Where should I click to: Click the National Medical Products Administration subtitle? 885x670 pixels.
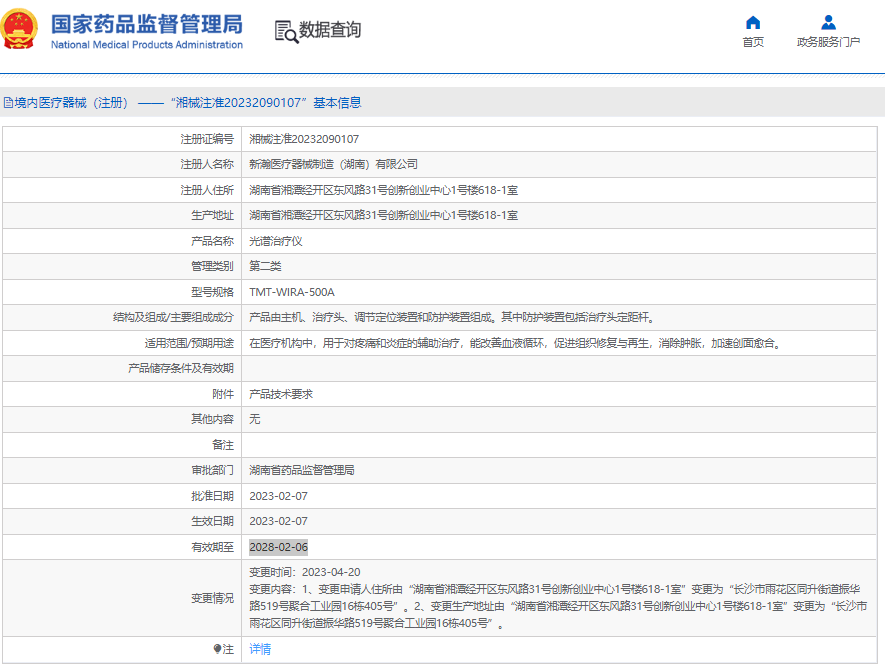(147, 45)
